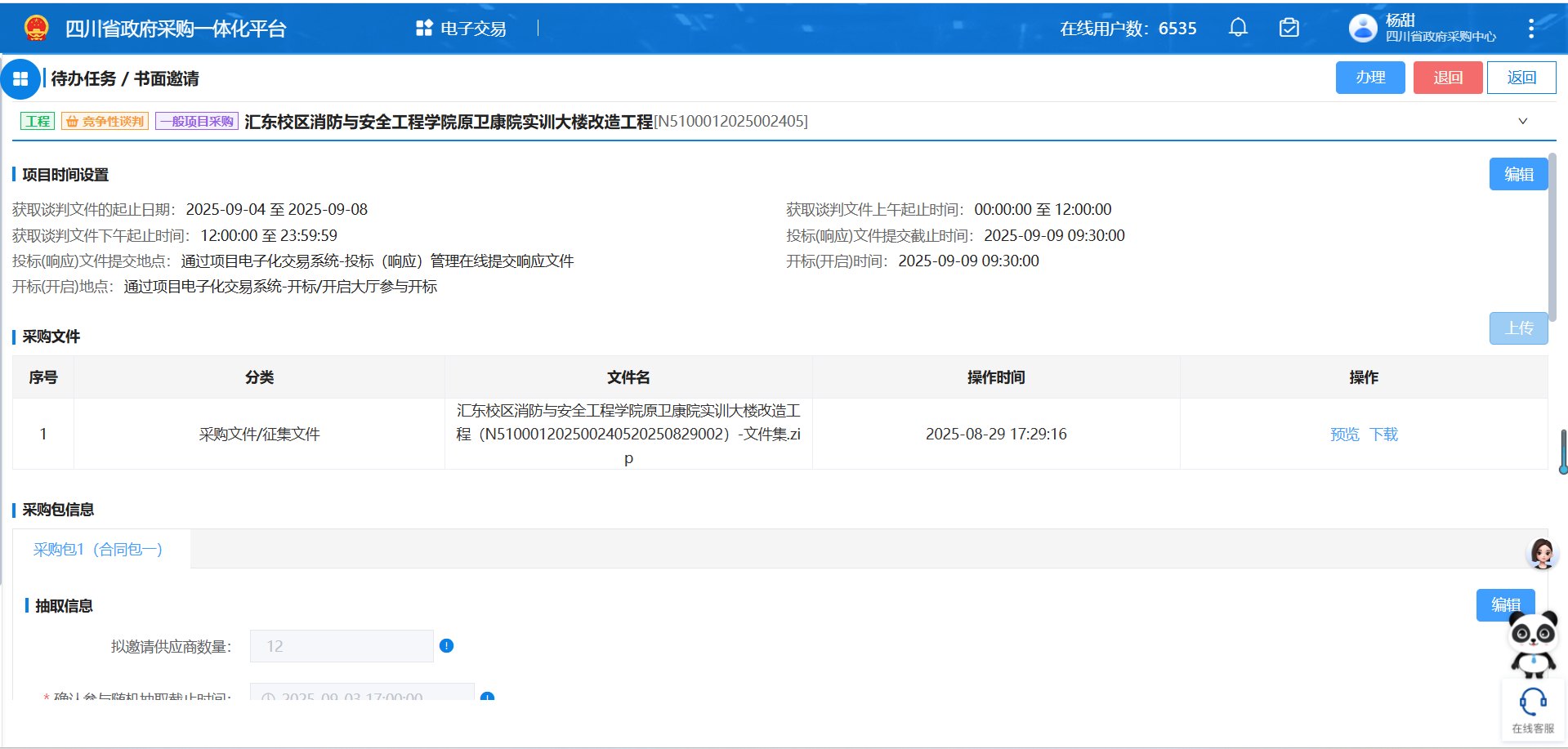The height and width of the screenshot is (749, 1568).
Task: Select the 采购包1（合同包一）tab
Action: 98,550
